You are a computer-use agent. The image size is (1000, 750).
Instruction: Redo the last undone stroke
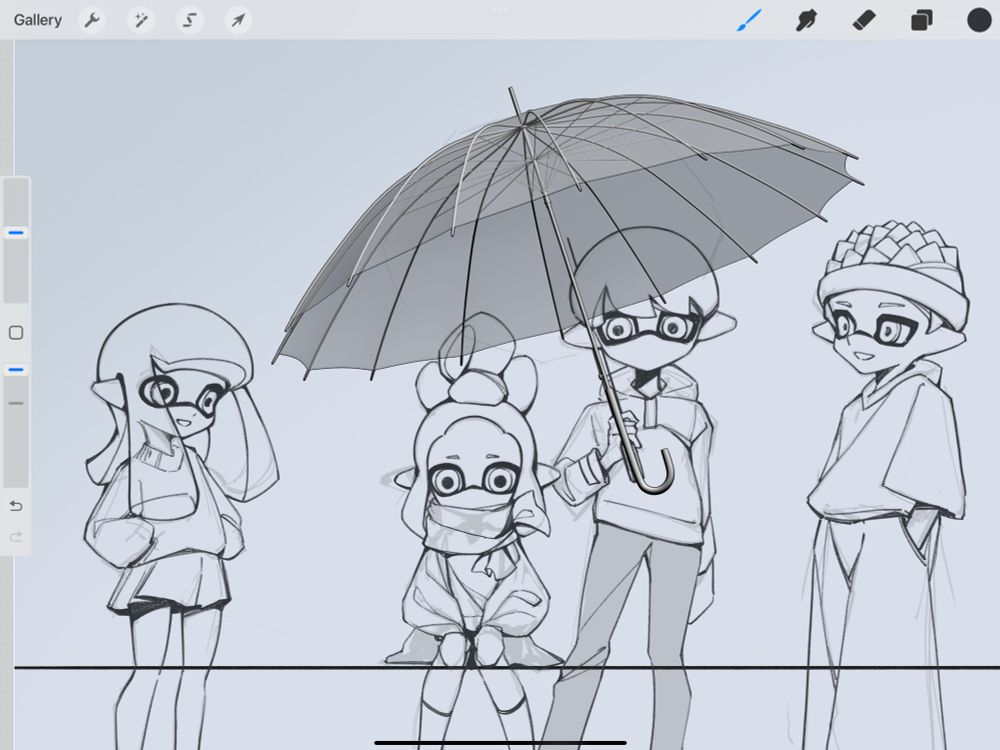[x=16, y=537]
